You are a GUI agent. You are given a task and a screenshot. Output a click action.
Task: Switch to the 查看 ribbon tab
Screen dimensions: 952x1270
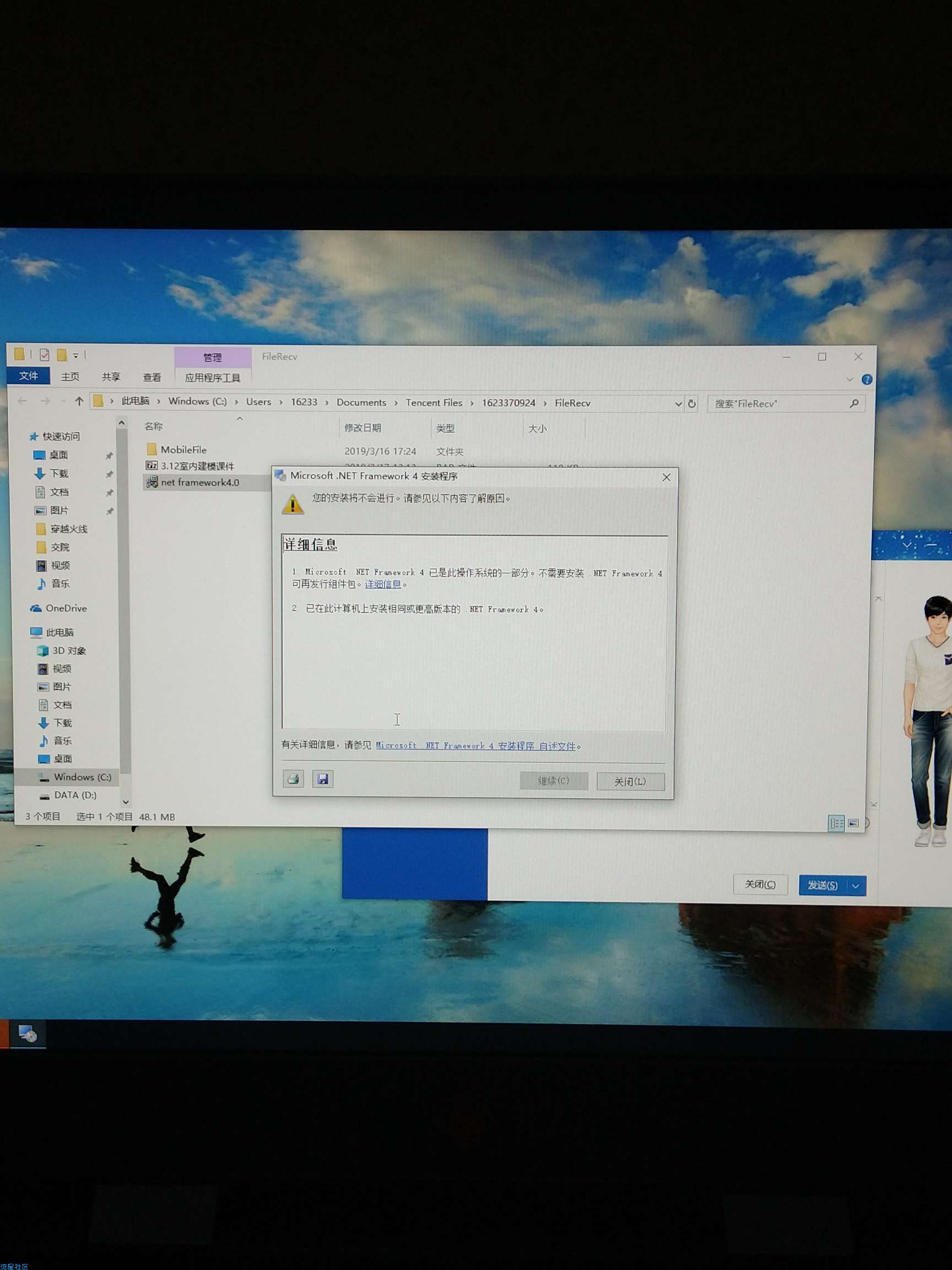[x=152, y=377]
